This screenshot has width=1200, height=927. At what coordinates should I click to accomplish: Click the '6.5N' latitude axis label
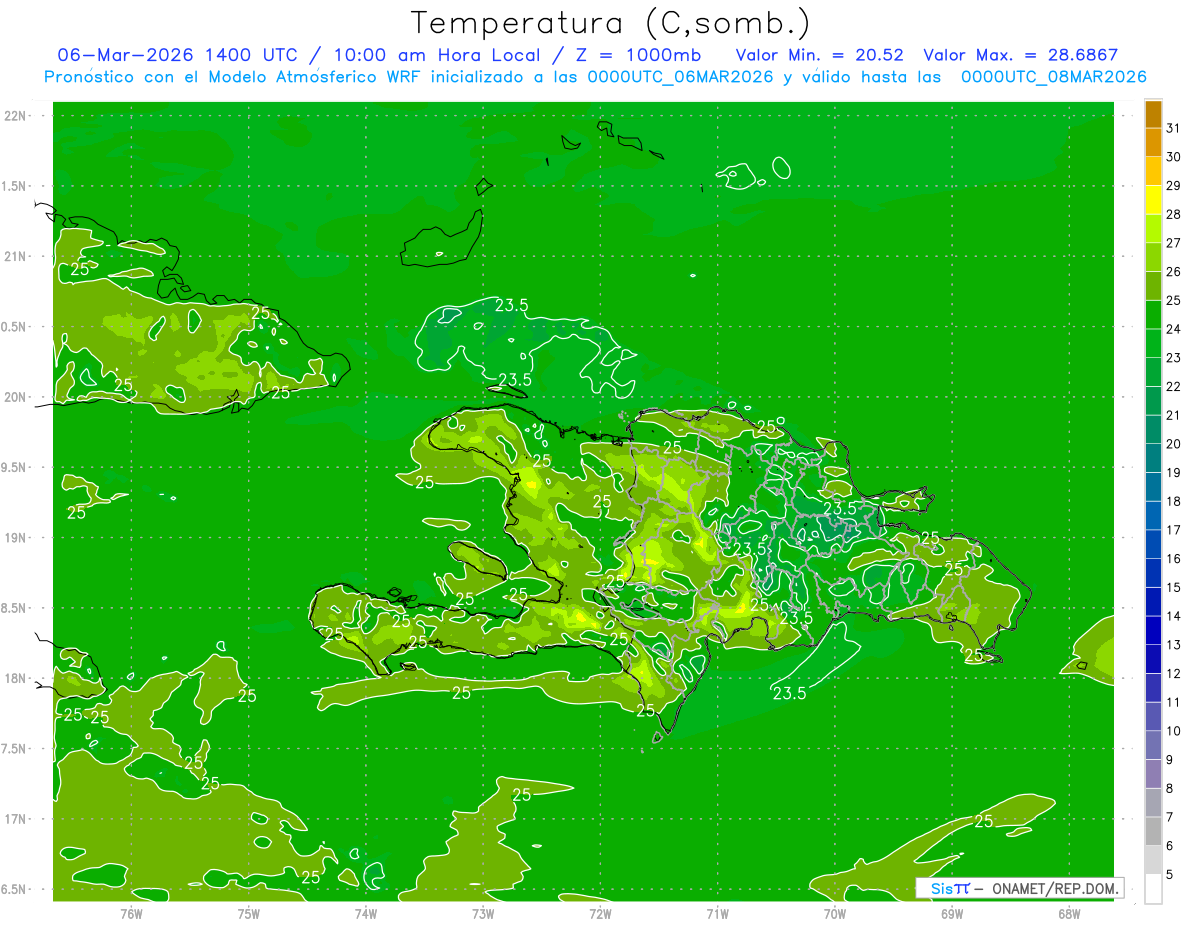pos(14,889)
